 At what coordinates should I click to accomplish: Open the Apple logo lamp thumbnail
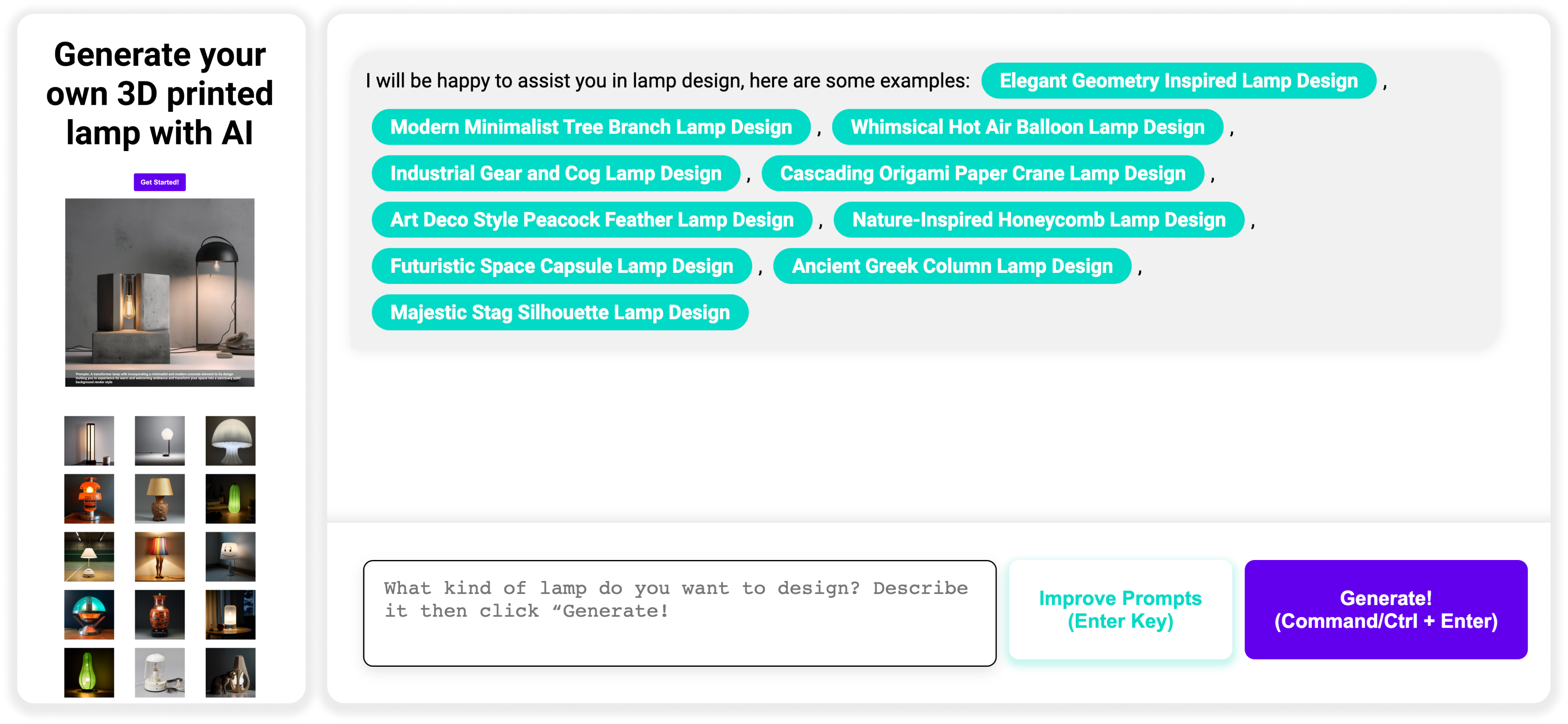(x=230, y=614)
